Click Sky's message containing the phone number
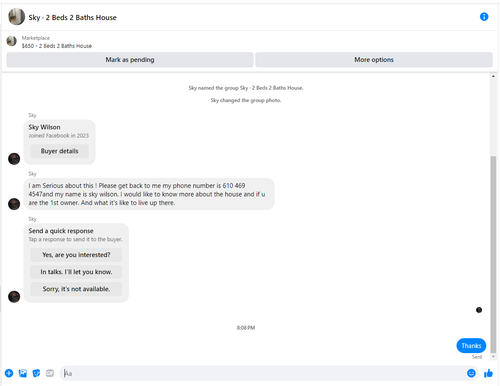500x386 pixels. 149,194
